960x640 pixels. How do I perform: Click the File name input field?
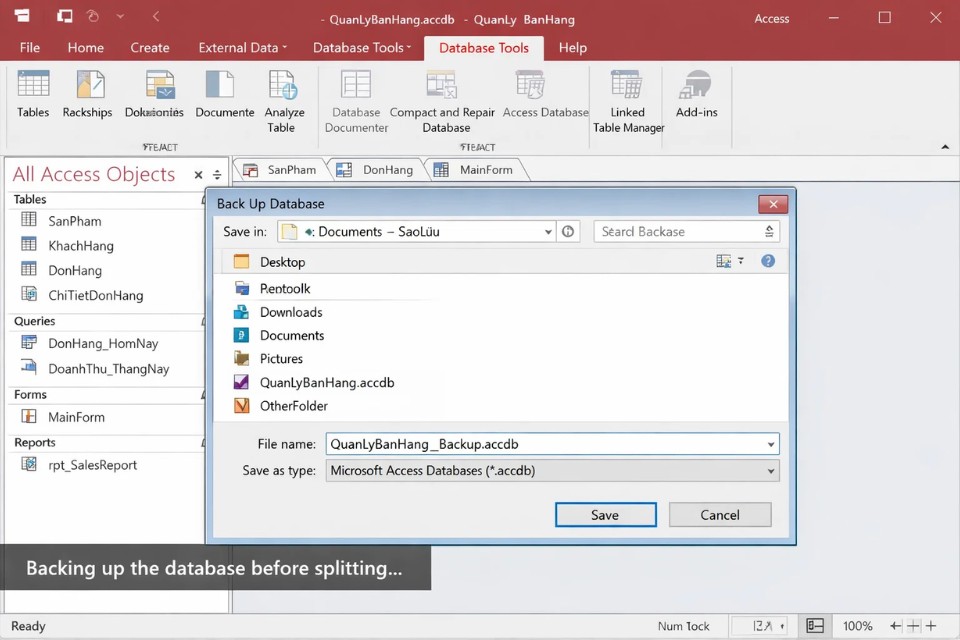click(540, 445)
